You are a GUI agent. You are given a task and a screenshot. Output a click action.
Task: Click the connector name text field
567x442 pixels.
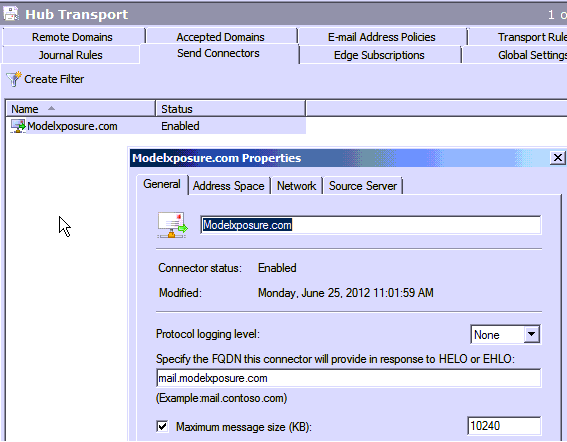point(371,225)
